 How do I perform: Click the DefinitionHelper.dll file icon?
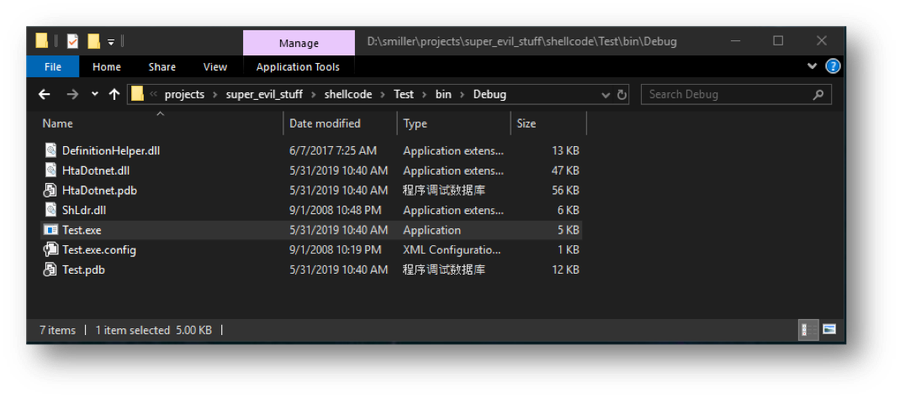tap(52, 151)
